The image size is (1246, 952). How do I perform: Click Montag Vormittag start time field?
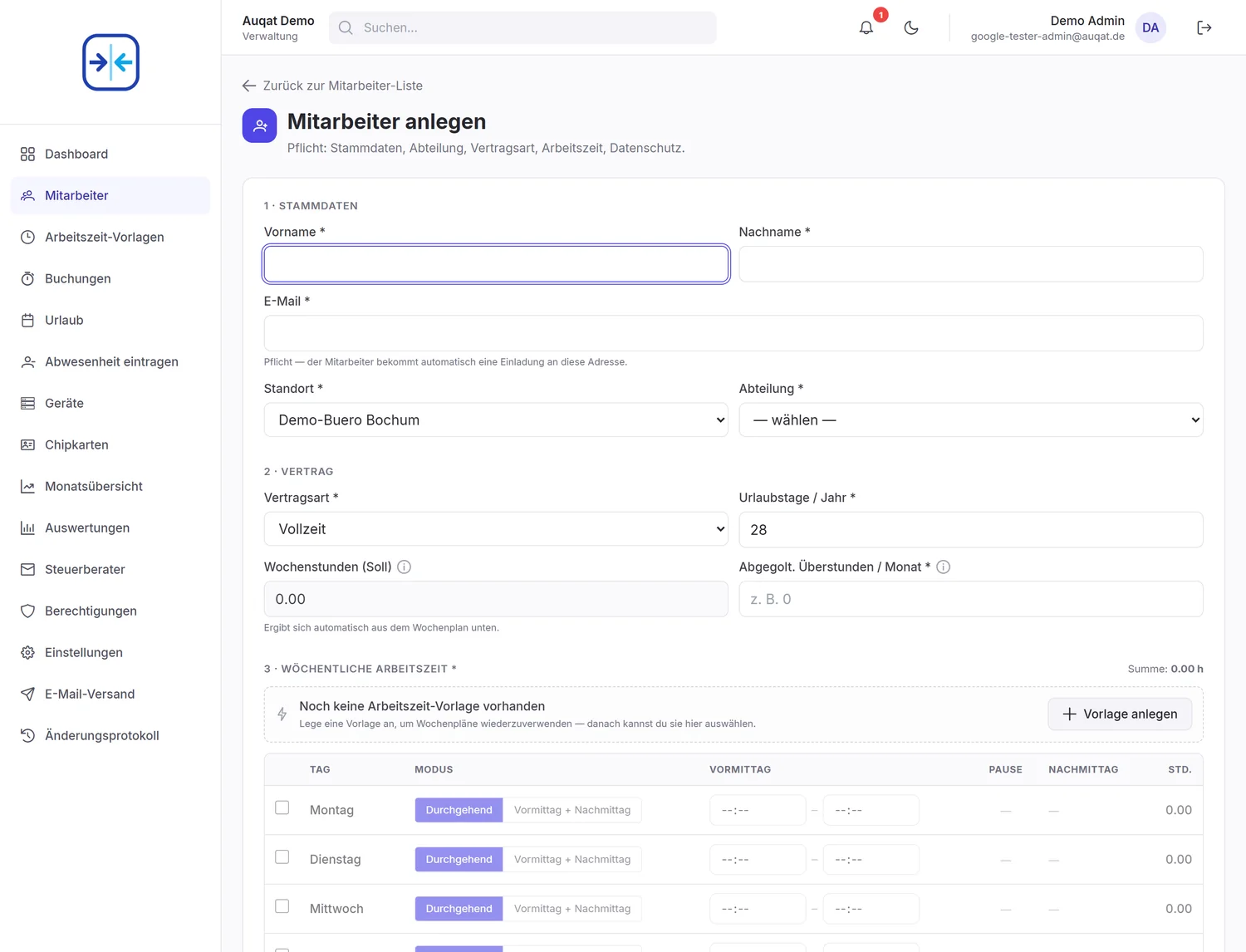pos(758,810)
